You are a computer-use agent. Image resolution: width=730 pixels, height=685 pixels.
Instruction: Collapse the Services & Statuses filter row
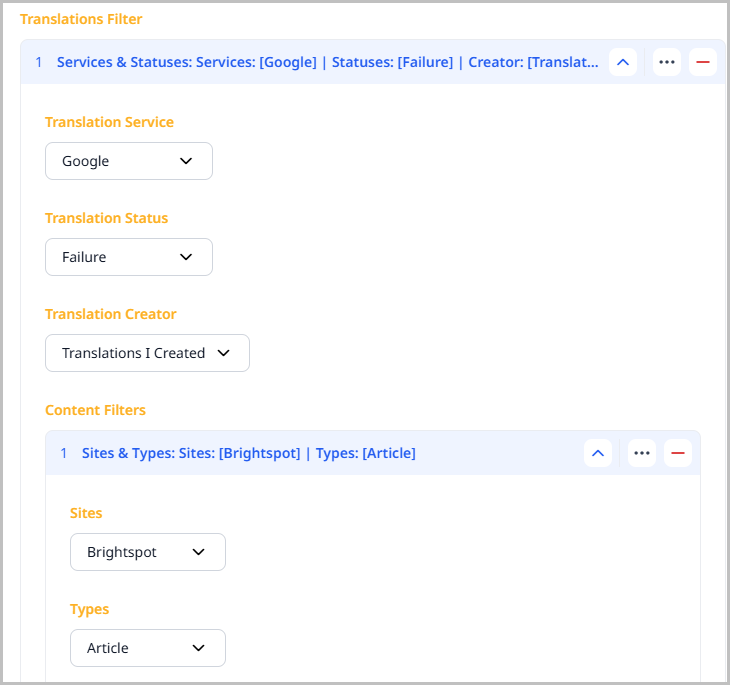click(x=623, y=62)
